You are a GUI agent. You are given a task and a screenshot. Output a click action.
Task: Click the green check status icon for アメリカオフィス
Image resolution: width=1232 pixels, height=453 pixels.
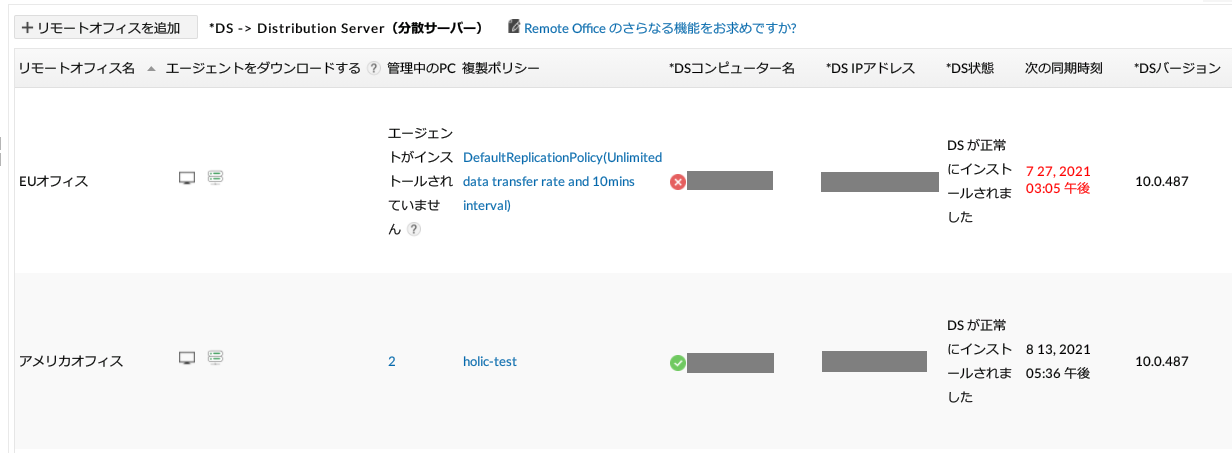(677, 362)
